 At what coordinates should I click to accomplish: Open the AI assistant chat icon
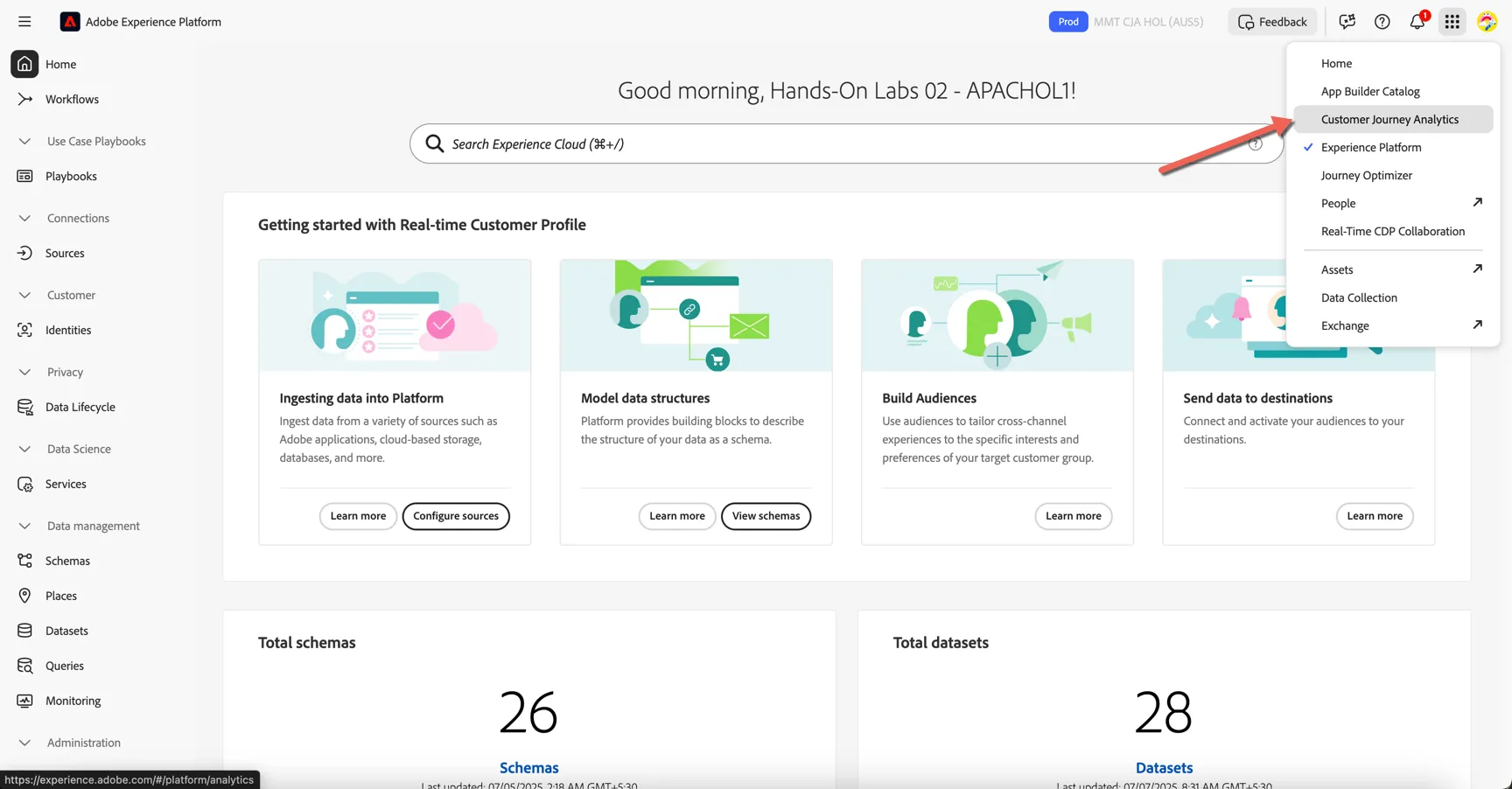[x=1347, y=22]
